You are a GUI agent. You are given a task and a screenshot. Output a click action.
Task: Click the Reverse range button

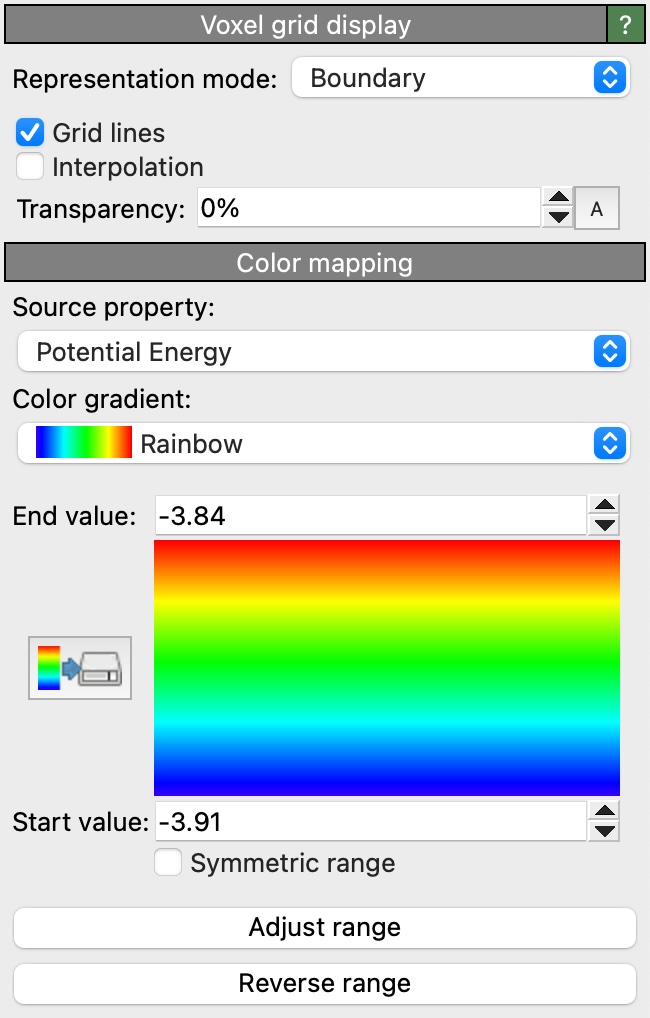click(324, 983)
